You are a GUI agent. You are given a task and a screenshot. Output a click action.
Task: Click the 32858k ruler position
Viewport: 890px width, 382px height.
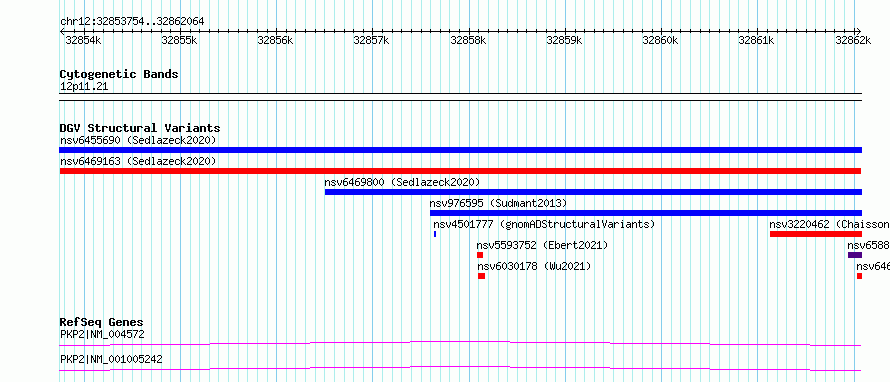[468, 40]
